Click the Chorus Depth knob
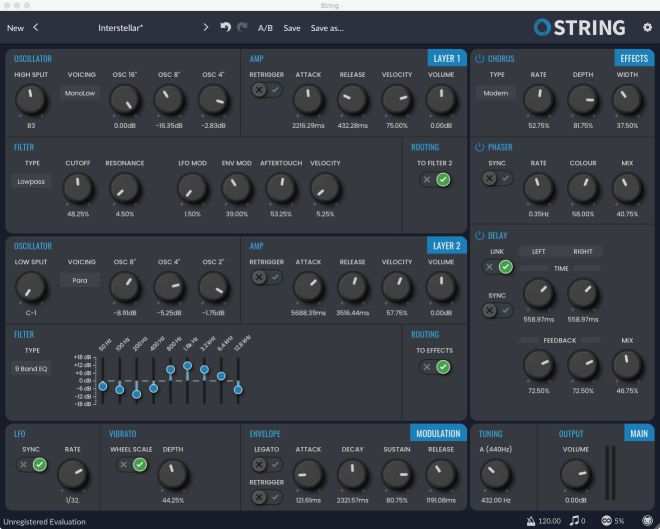Screen dimensions: 660x529 pyautogui.click(x=583, y=100)
